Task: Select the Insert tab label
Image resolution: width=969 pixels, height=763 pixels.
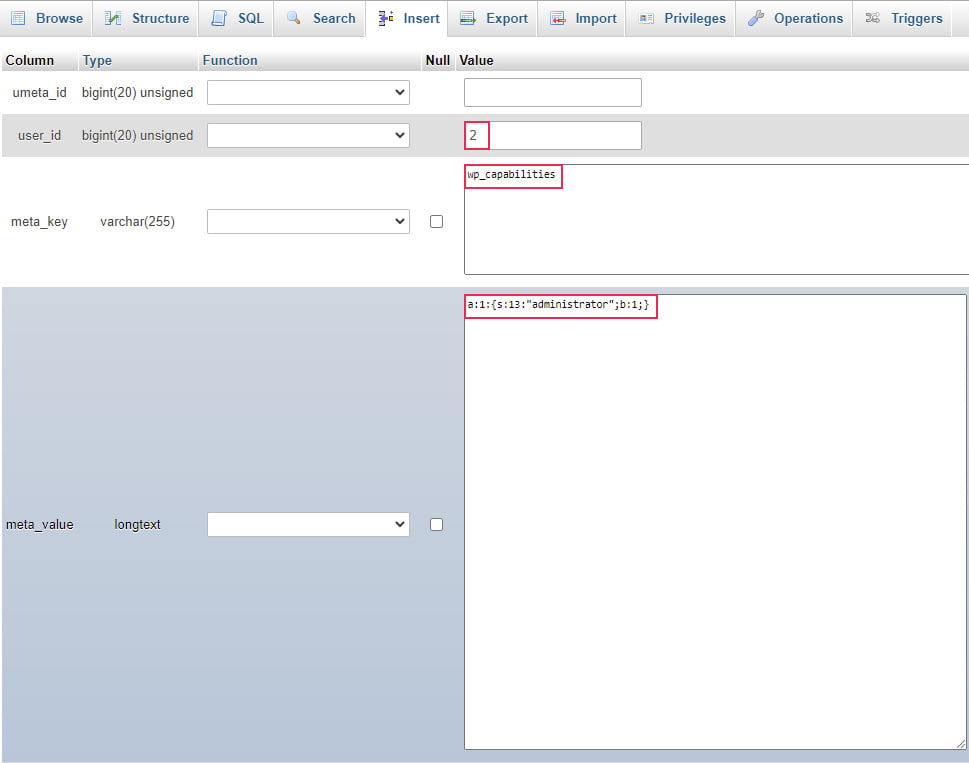Action: 421,19
